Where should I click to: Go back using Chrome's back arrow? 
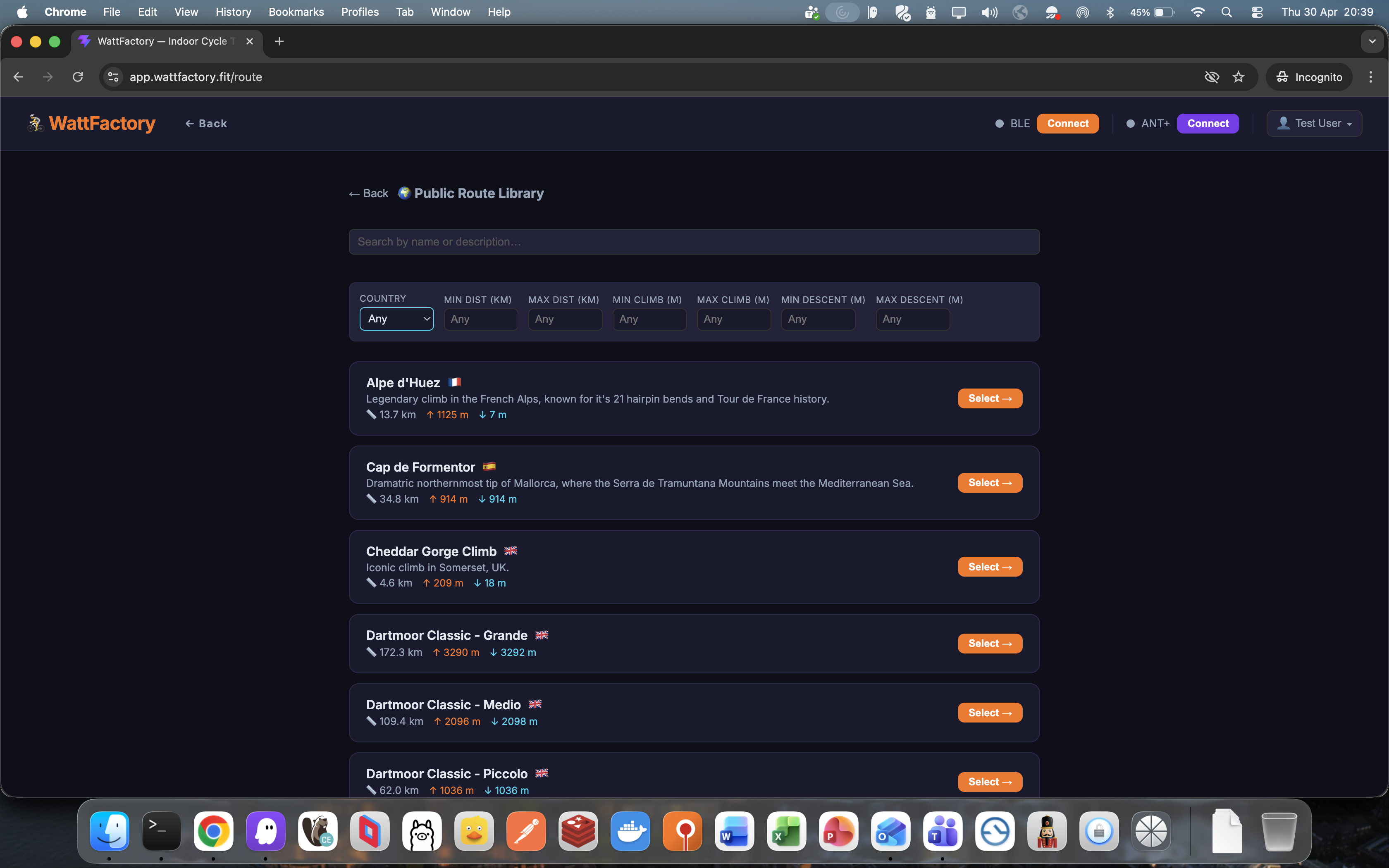coord(18,77)
